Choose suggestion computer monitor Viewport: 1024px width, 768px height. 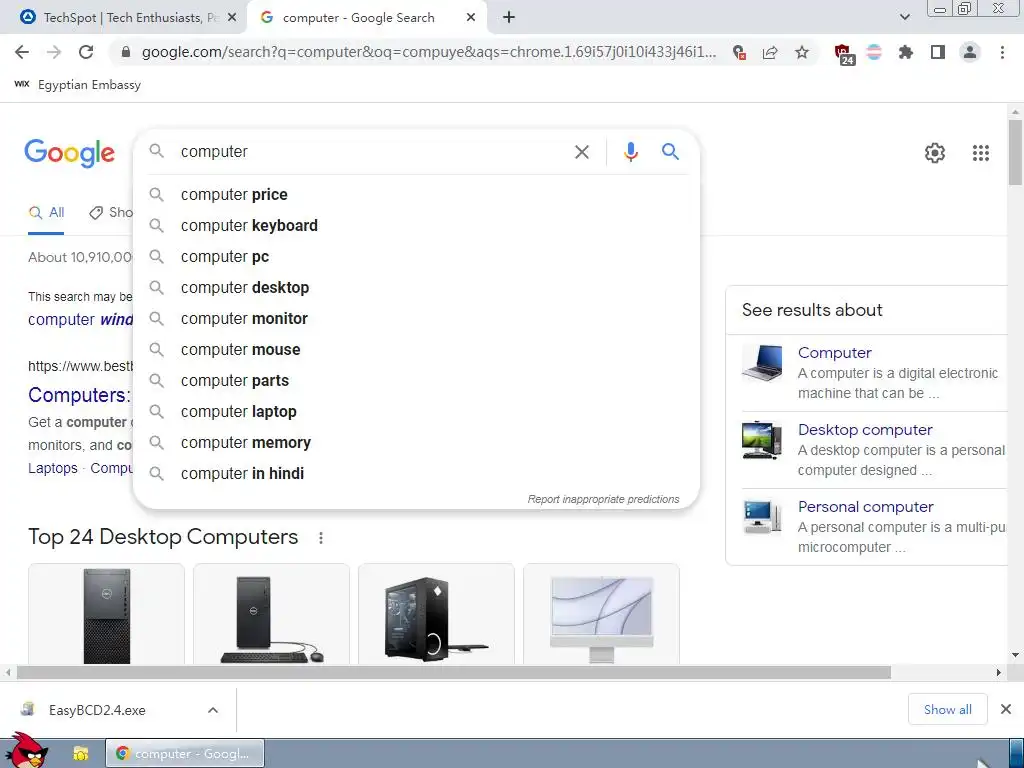coord(416,319)
